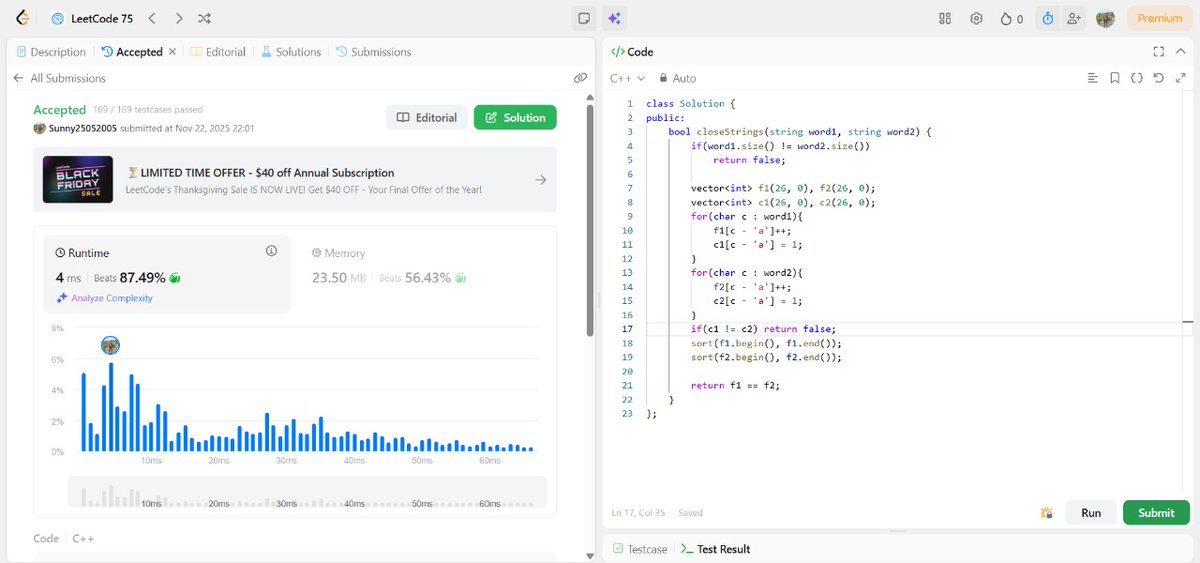
Task: Open the layout grid icon
Action: [x=945, y=18]
